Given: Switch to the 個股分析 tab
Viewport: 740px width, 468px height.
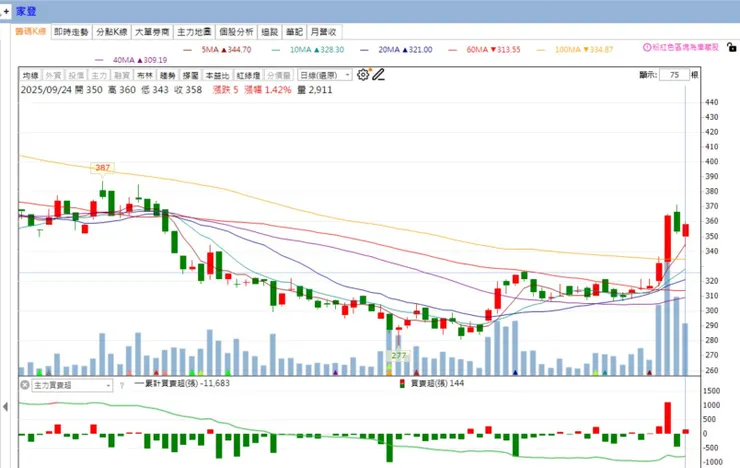Looking at the screenshot, I should [236, 32].
